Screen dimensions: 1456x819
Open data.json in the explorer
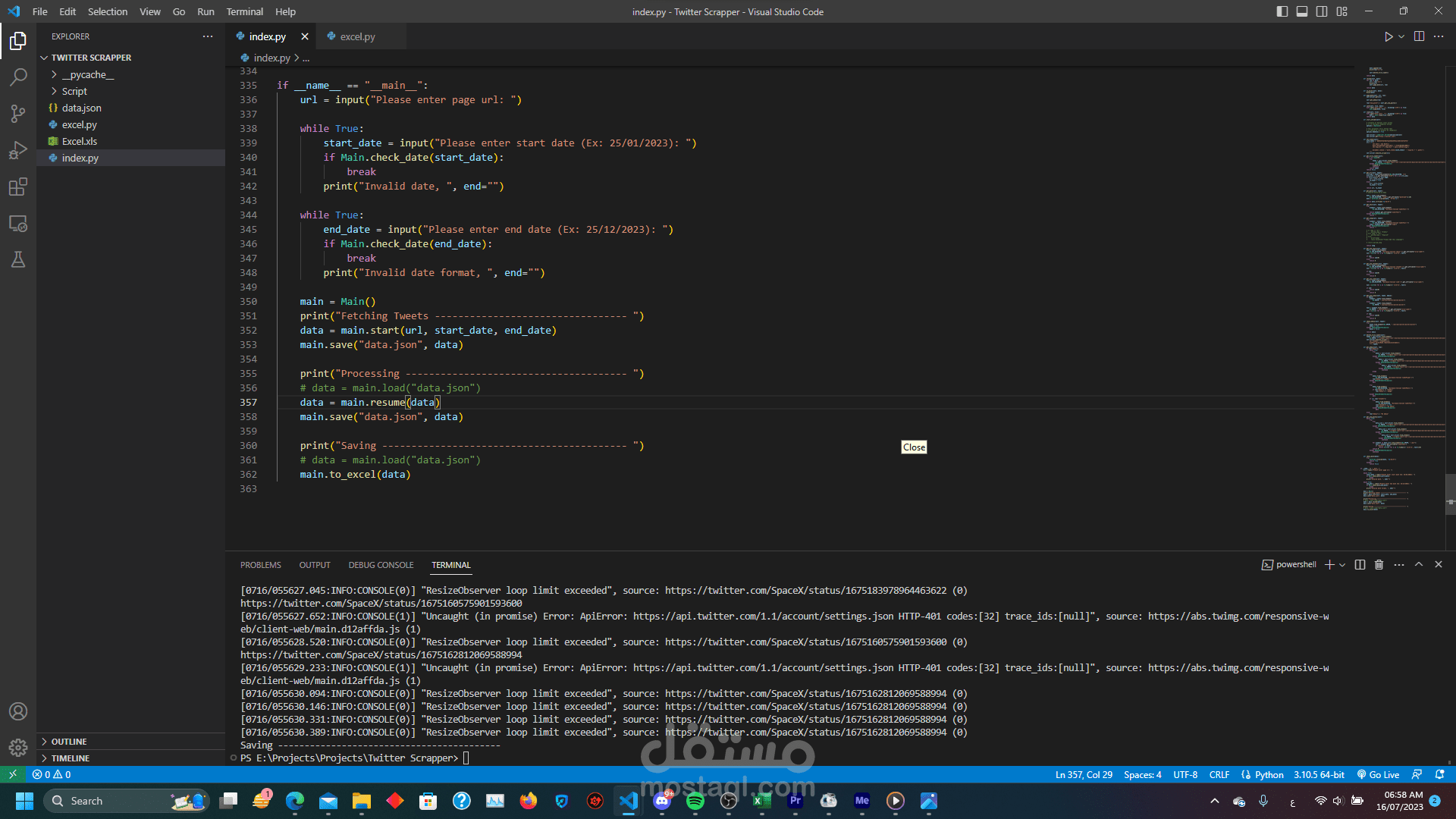[x=81, y=108]
